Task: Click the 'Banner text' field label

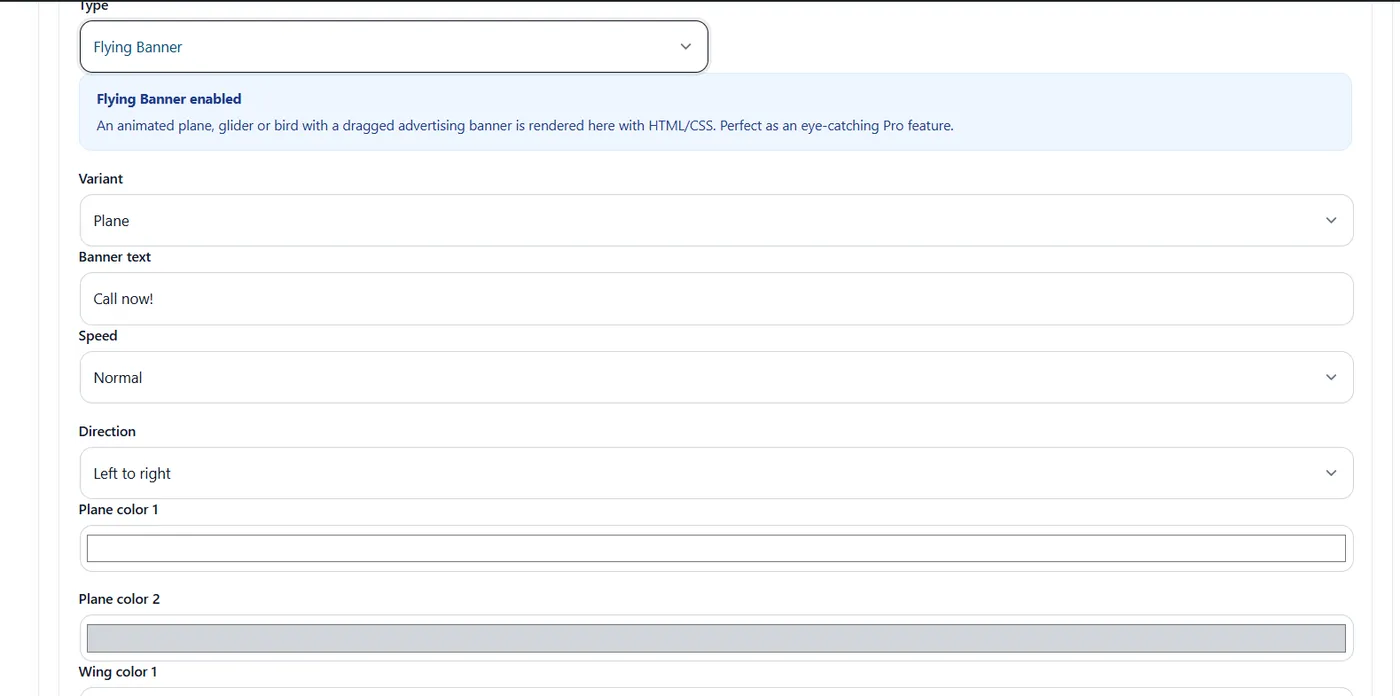Action: click(x=115, y=257)
